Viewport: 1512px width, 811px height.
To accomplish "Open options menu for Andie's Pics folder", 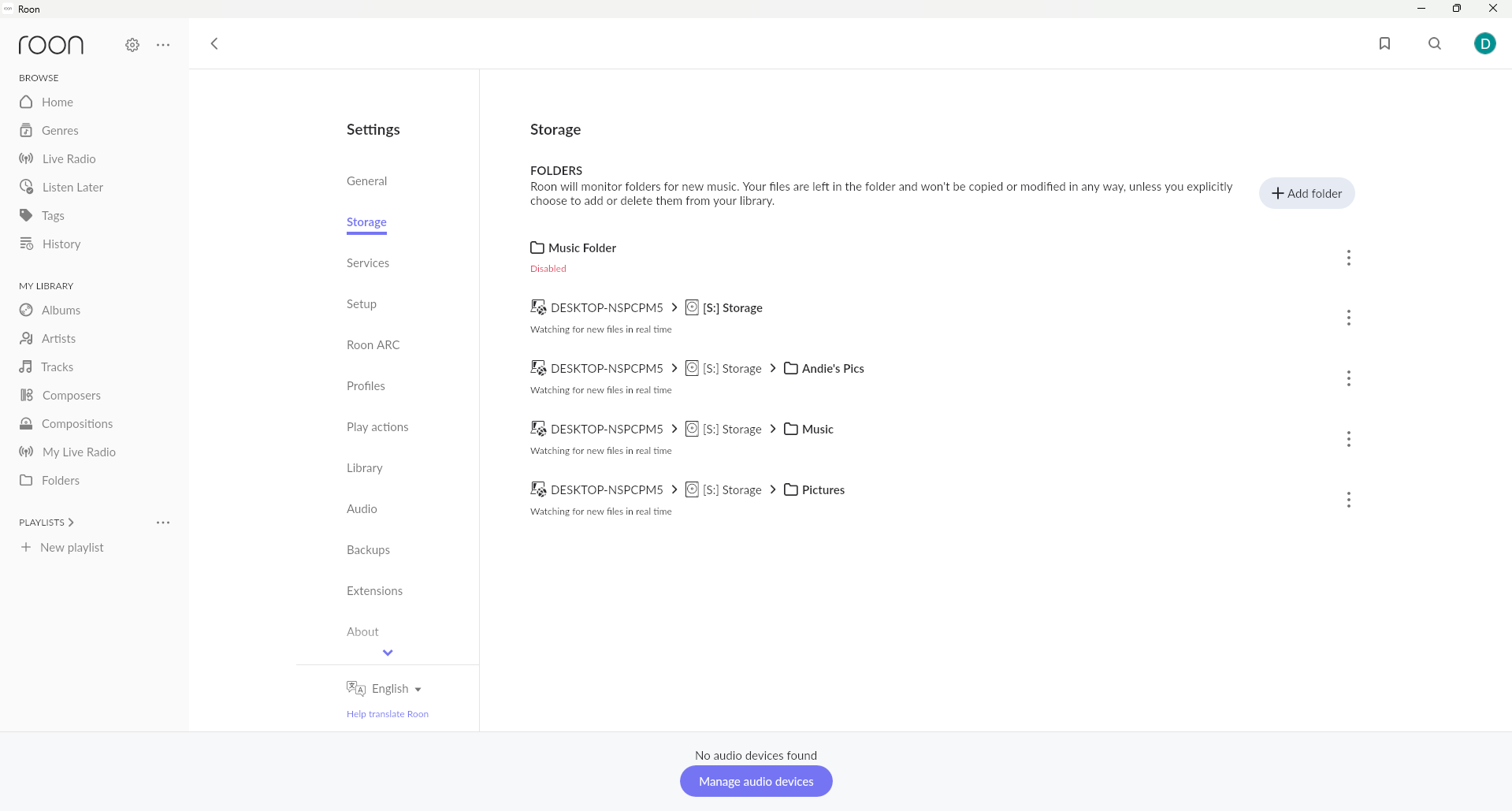I will 1348,378.
